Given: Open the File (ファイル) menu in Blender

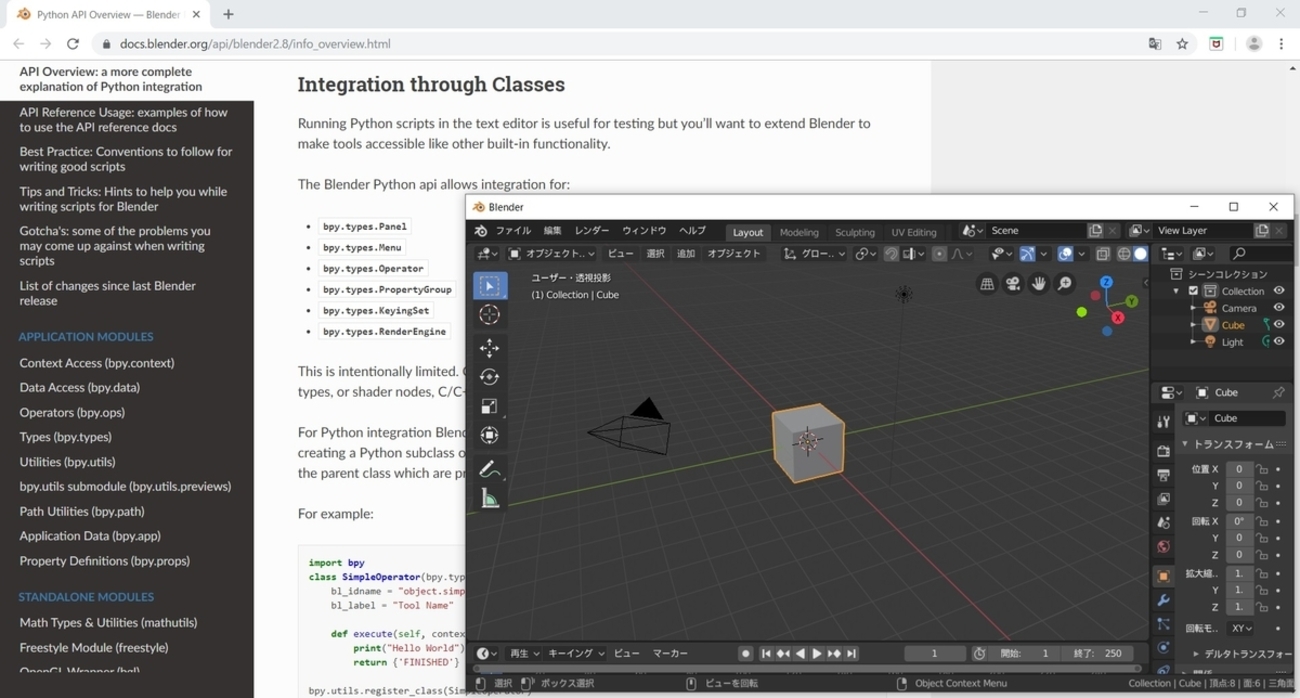Looking at the screenshot, I should click(513, 231).
